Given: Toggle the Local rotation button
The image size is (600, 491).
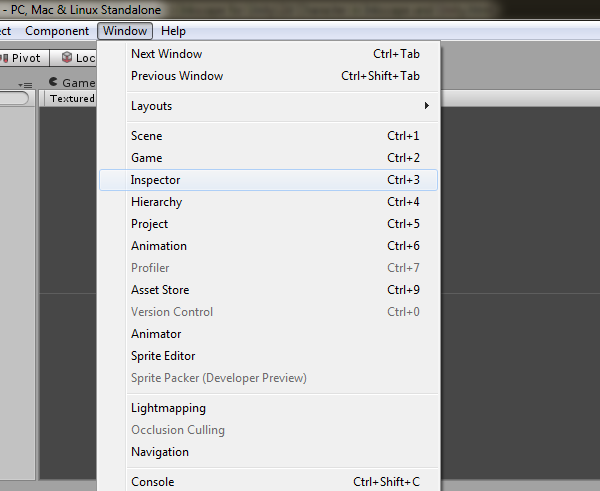Looking at the screenshot, I should [x=77, y=58].
